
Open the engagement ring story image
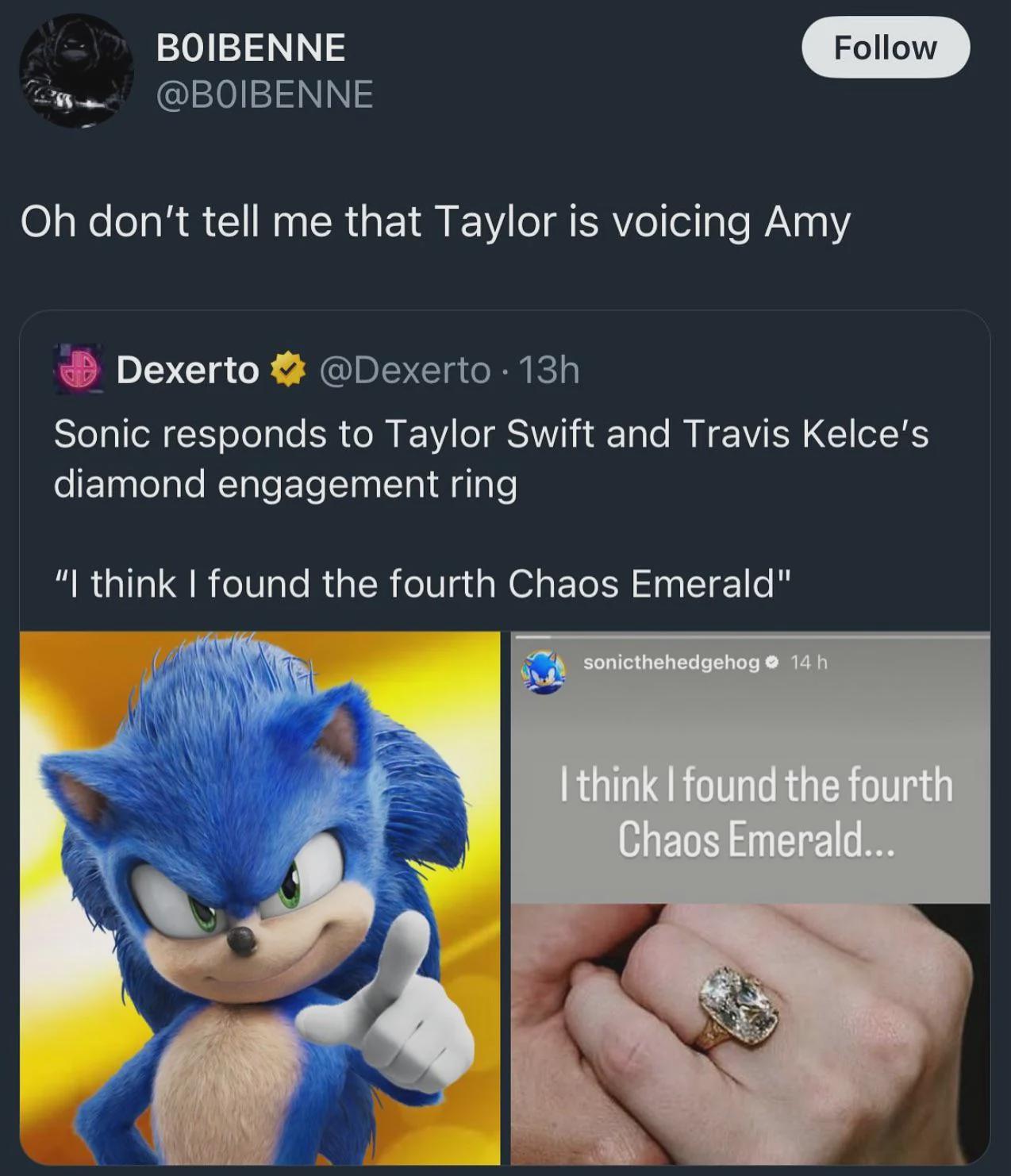(750, 897)
